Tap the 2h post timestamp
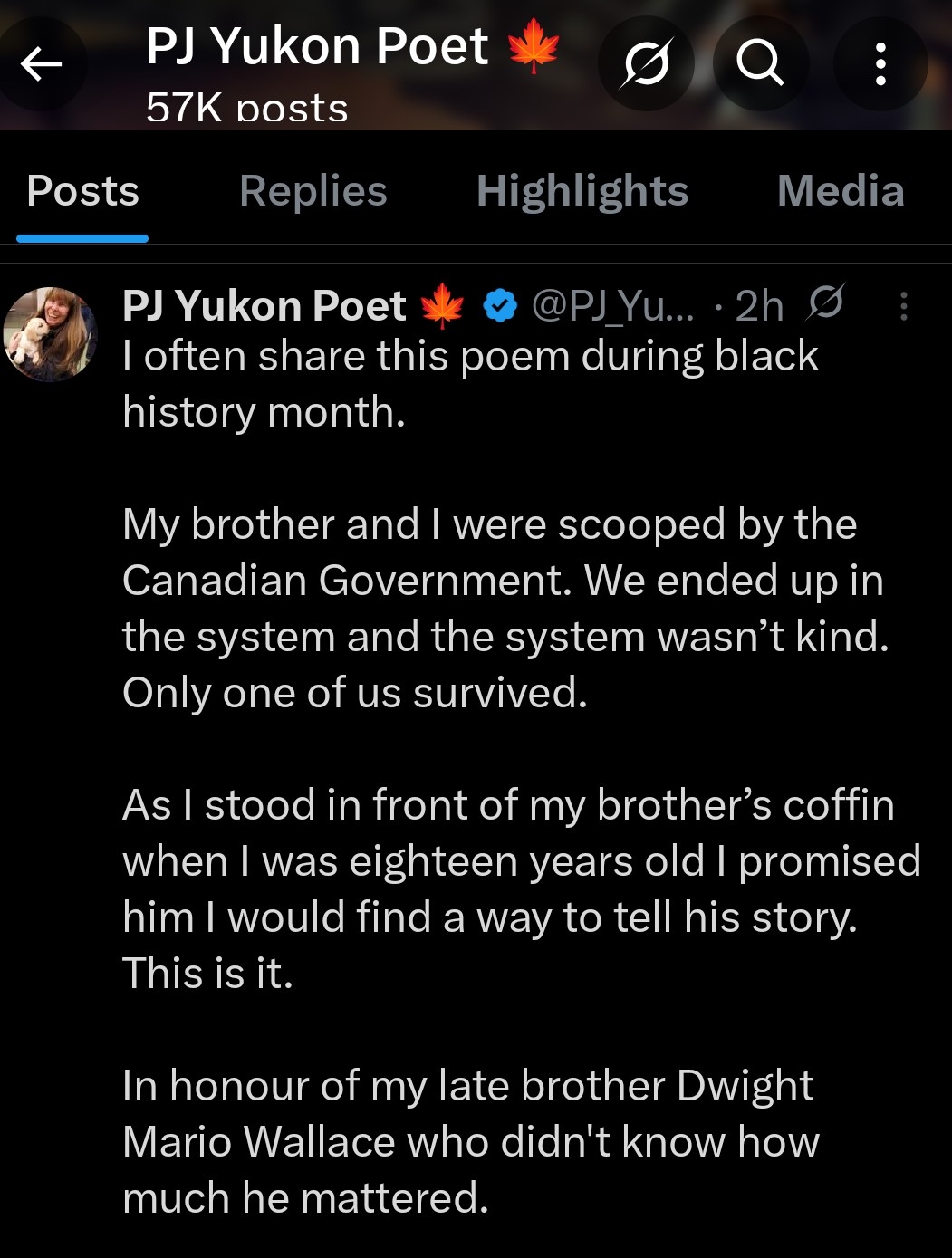 (x=758, y=306)
